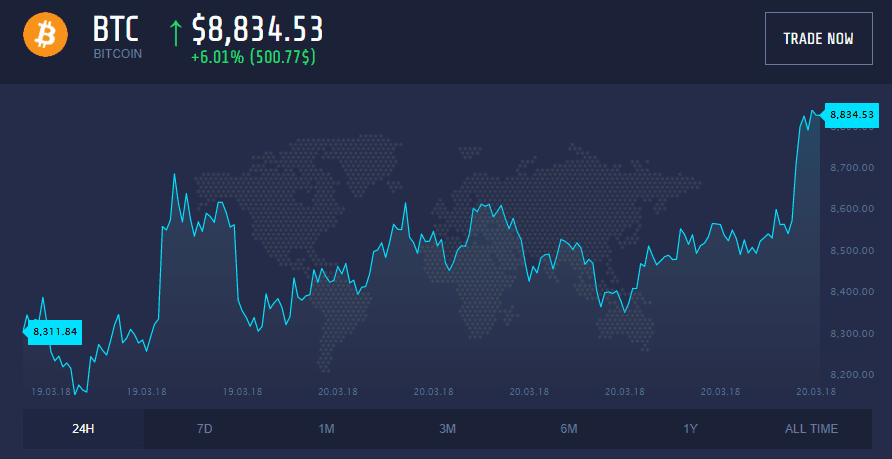
Task: Click the 8,311.84 starting price marker
Action: tap(54, 332)
